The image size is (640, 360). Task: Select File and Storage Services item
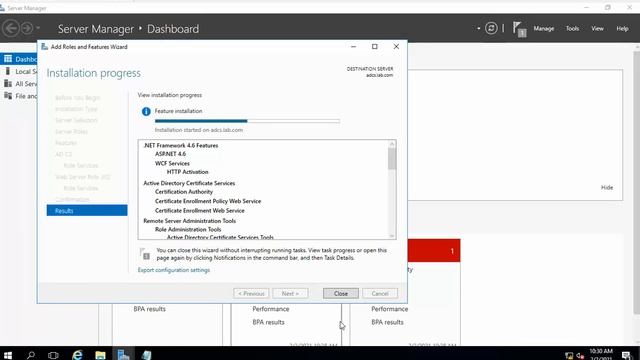click(x=19, y=96)
